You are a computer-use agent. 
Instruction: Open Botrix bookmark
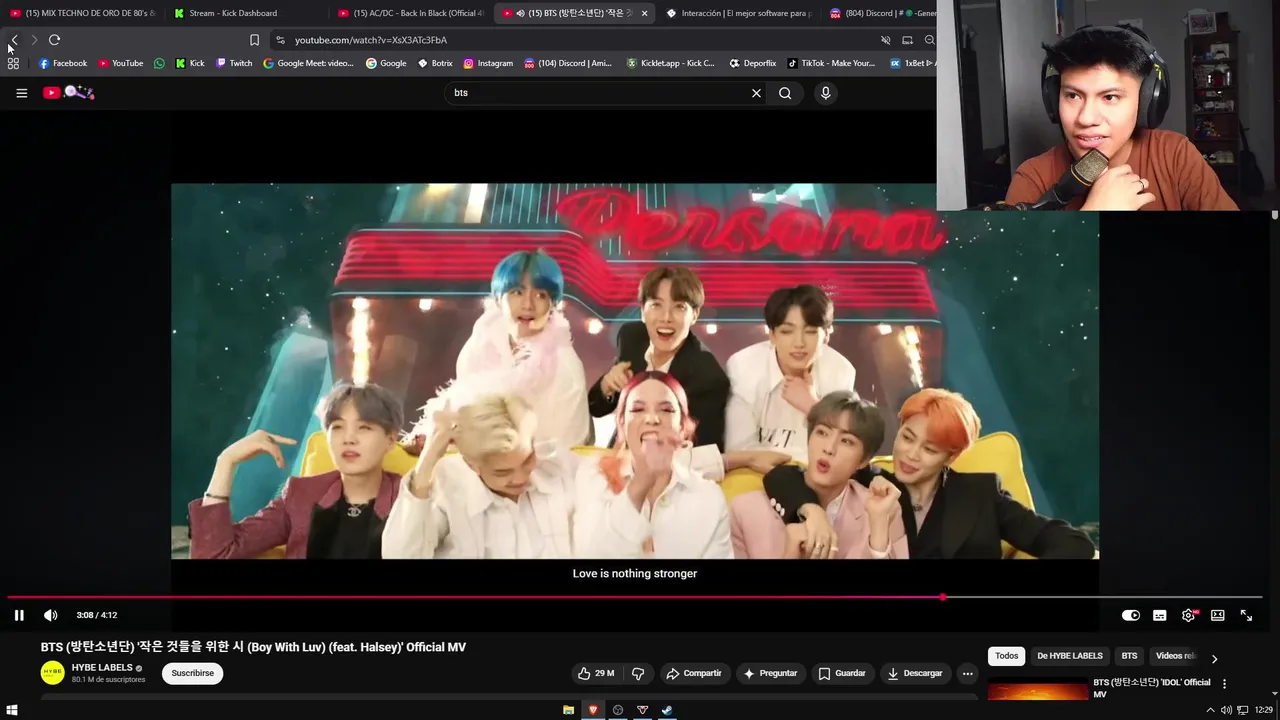point(435,63)
